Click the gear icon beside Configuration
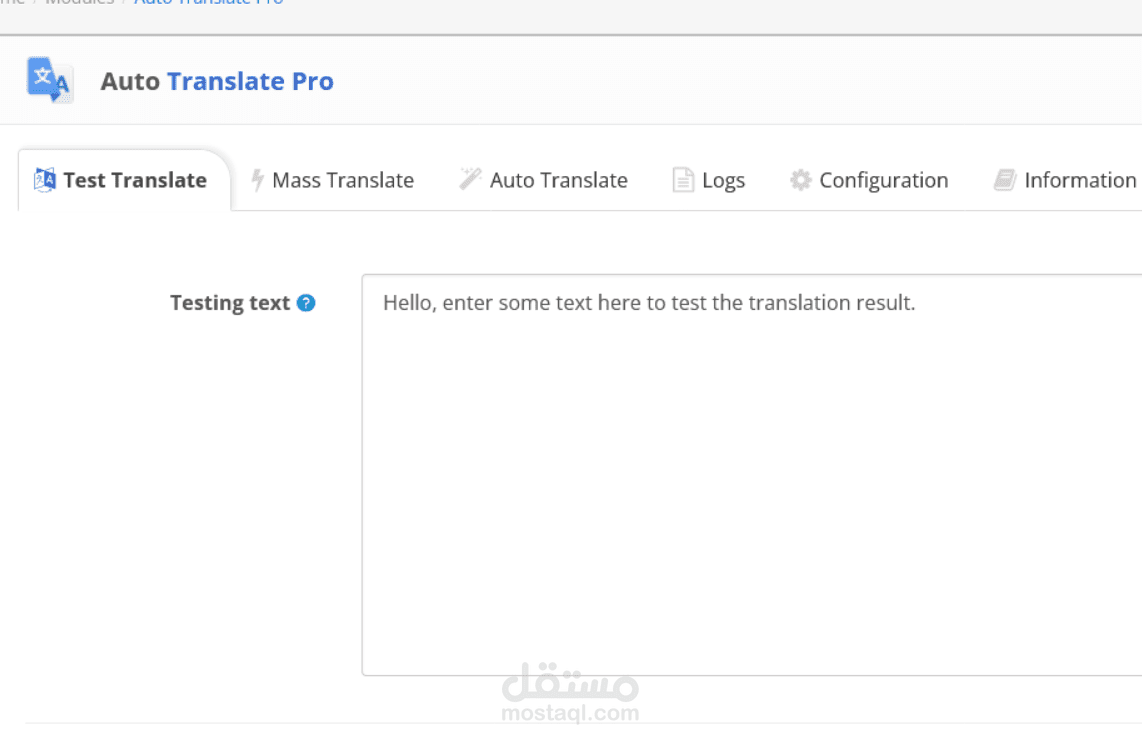Viewport: 1142px width, 740px height. point(800,180)
